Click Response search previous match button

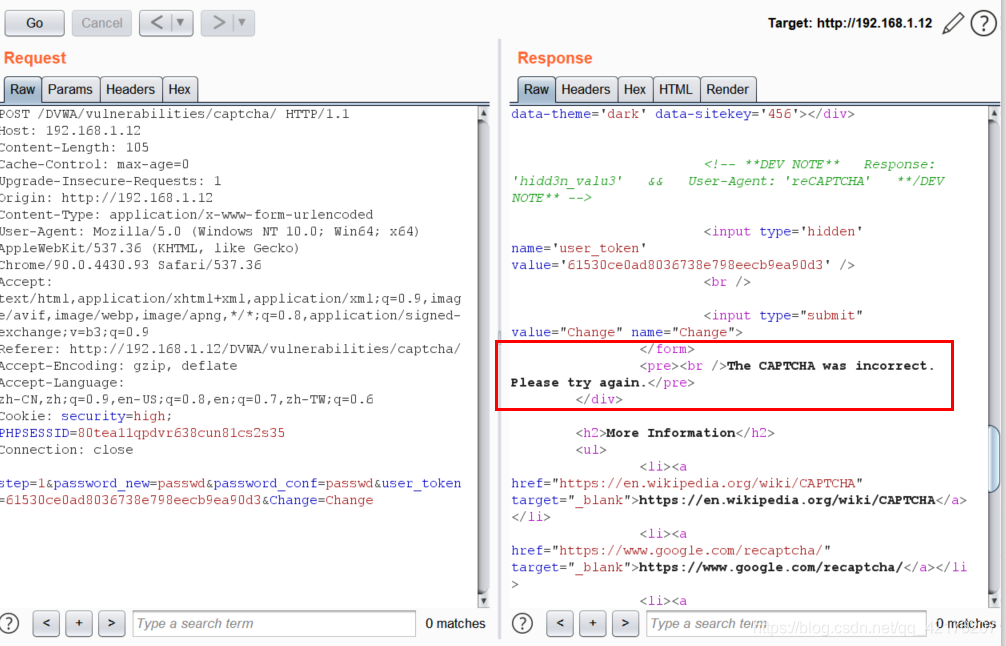(x=560, y=623)
